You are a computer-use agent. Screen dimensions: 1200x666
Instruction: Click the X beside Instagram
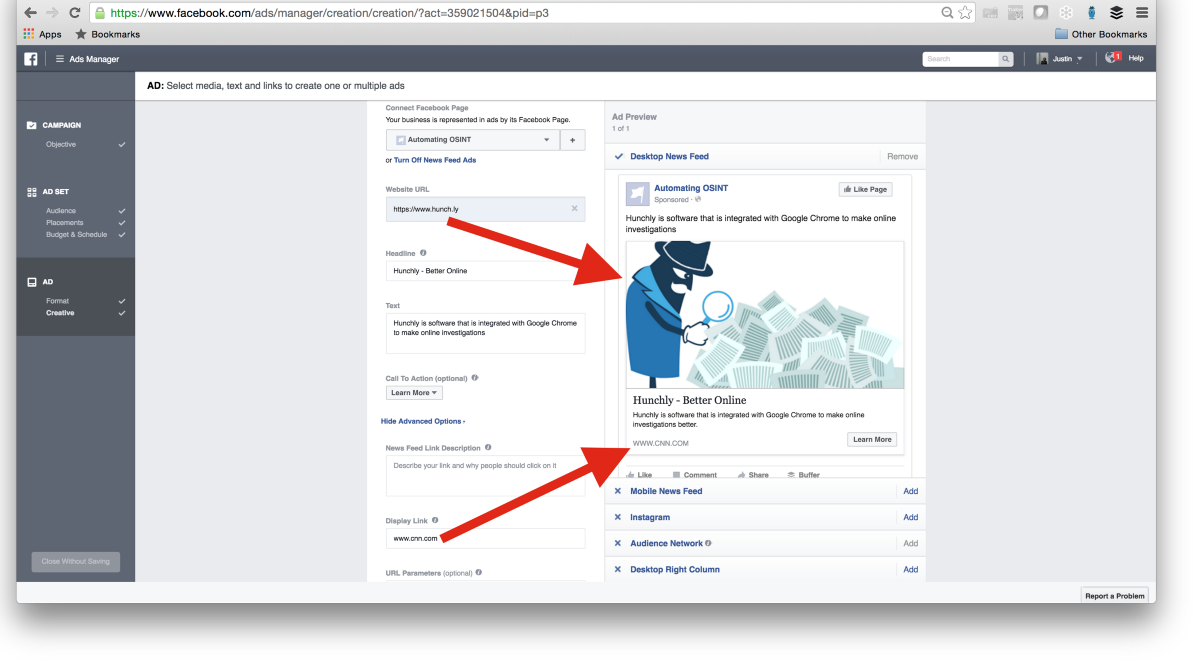pyautogui.click(x=617, y=517)
